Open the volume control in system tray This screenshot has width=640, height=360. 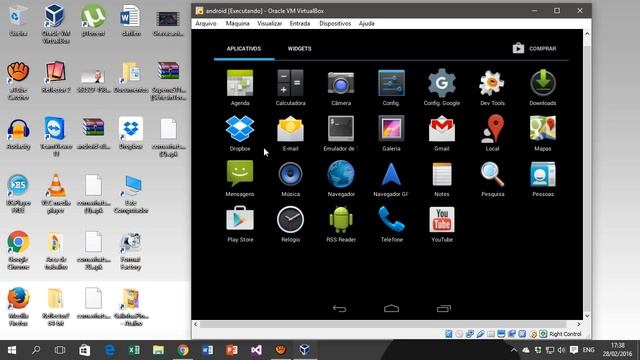pos(562,350)
